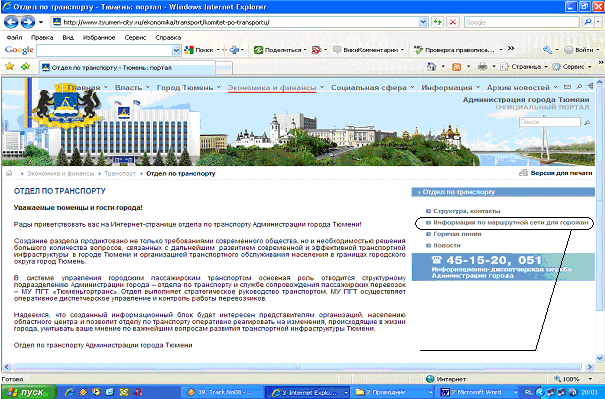This screenshot has height=399, width=605.
Task: Open the Правка menu
Action: (42, 37)
